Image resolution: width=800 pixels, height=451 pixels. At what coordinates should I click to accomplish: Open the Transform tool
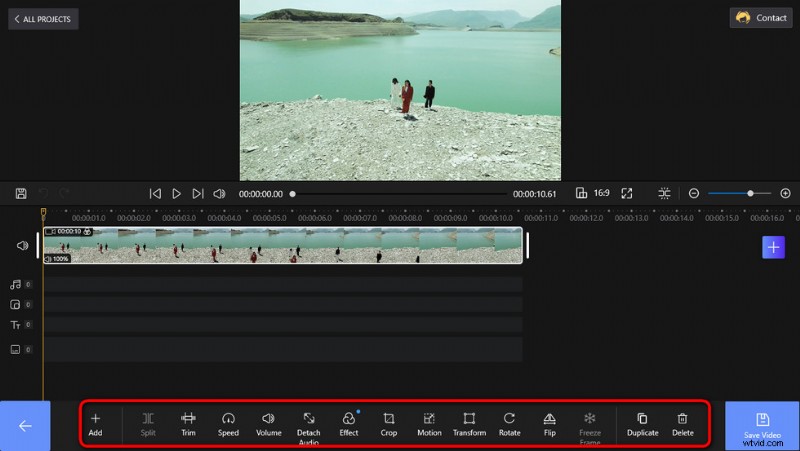tap(469, 424)
